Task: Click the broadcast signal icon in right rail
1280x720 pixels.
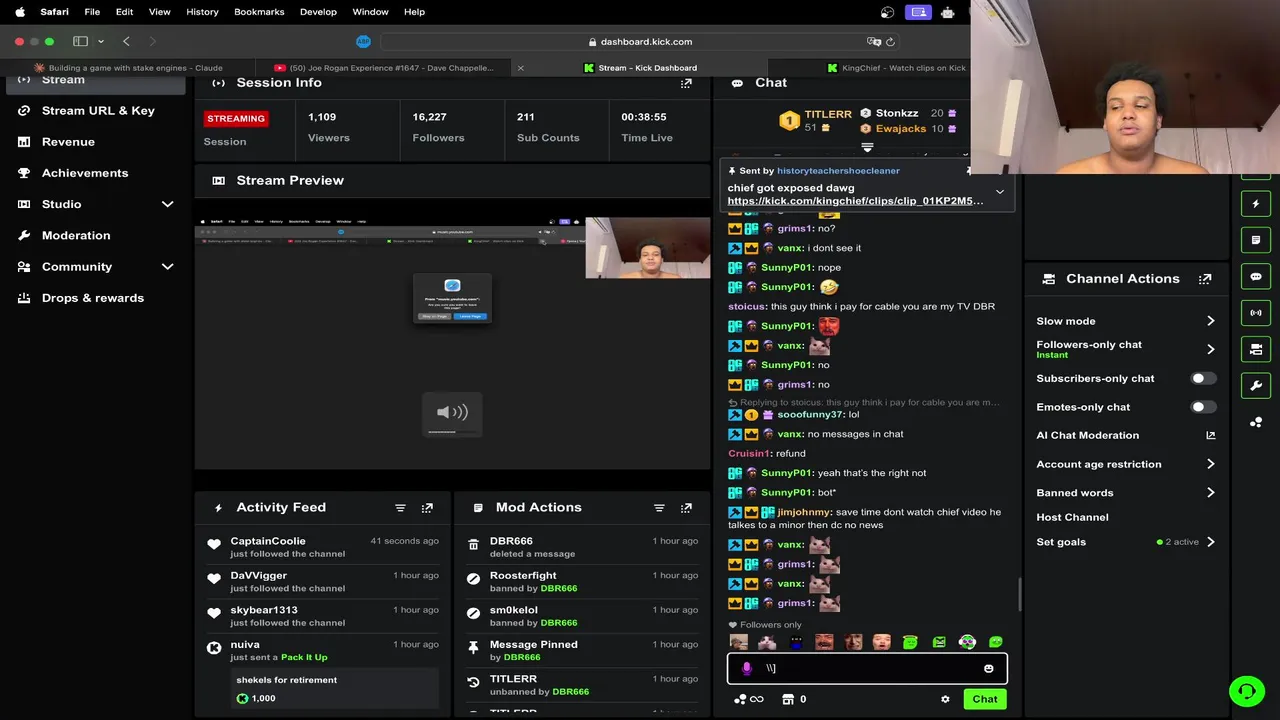Action: (x=1256, y=313)
